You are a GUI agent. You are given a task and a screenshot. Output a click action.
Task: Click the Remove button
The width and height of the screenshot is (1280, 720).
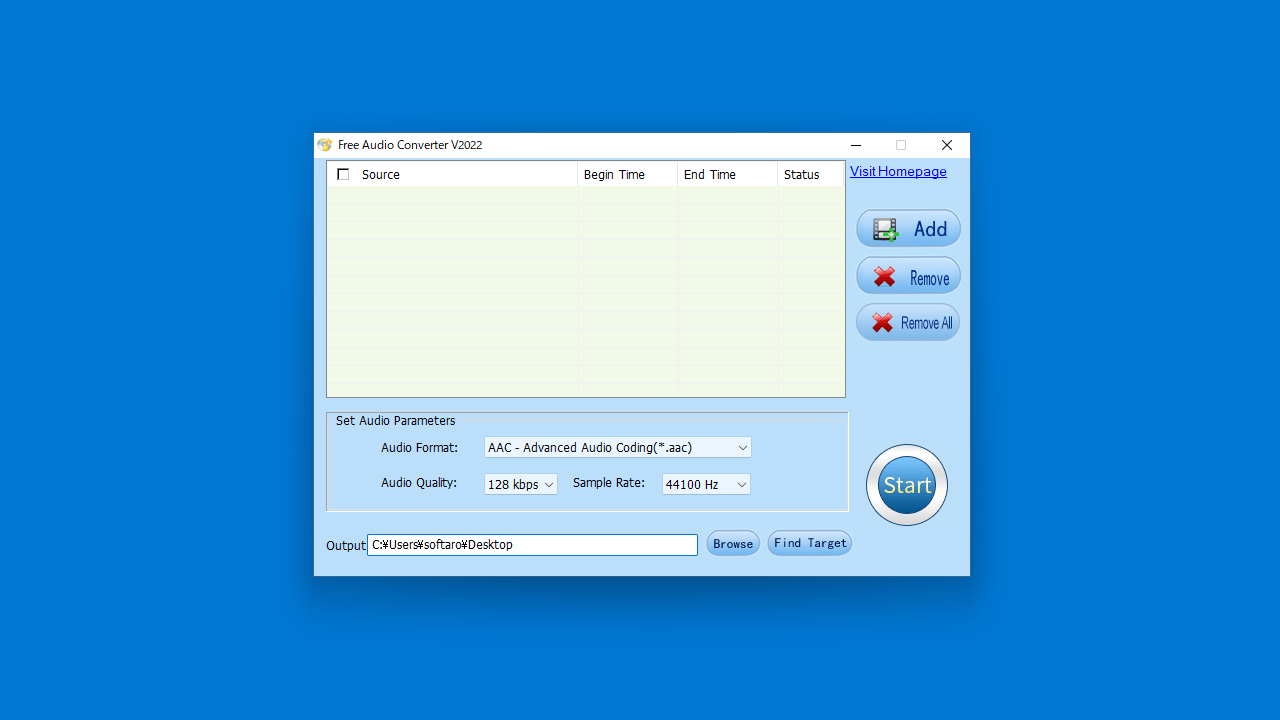click(x=908, y=276)
